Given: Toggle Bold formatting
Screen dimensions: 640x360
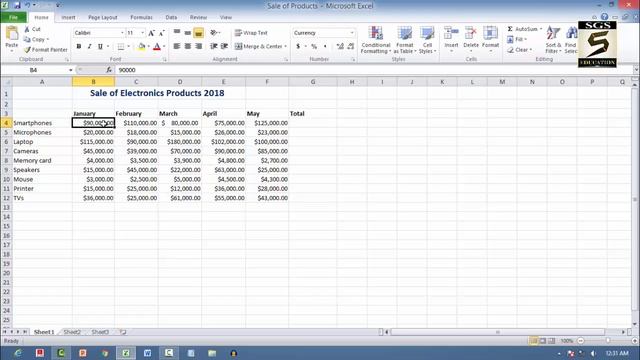Looking at the screenshot, I should 78,47.
